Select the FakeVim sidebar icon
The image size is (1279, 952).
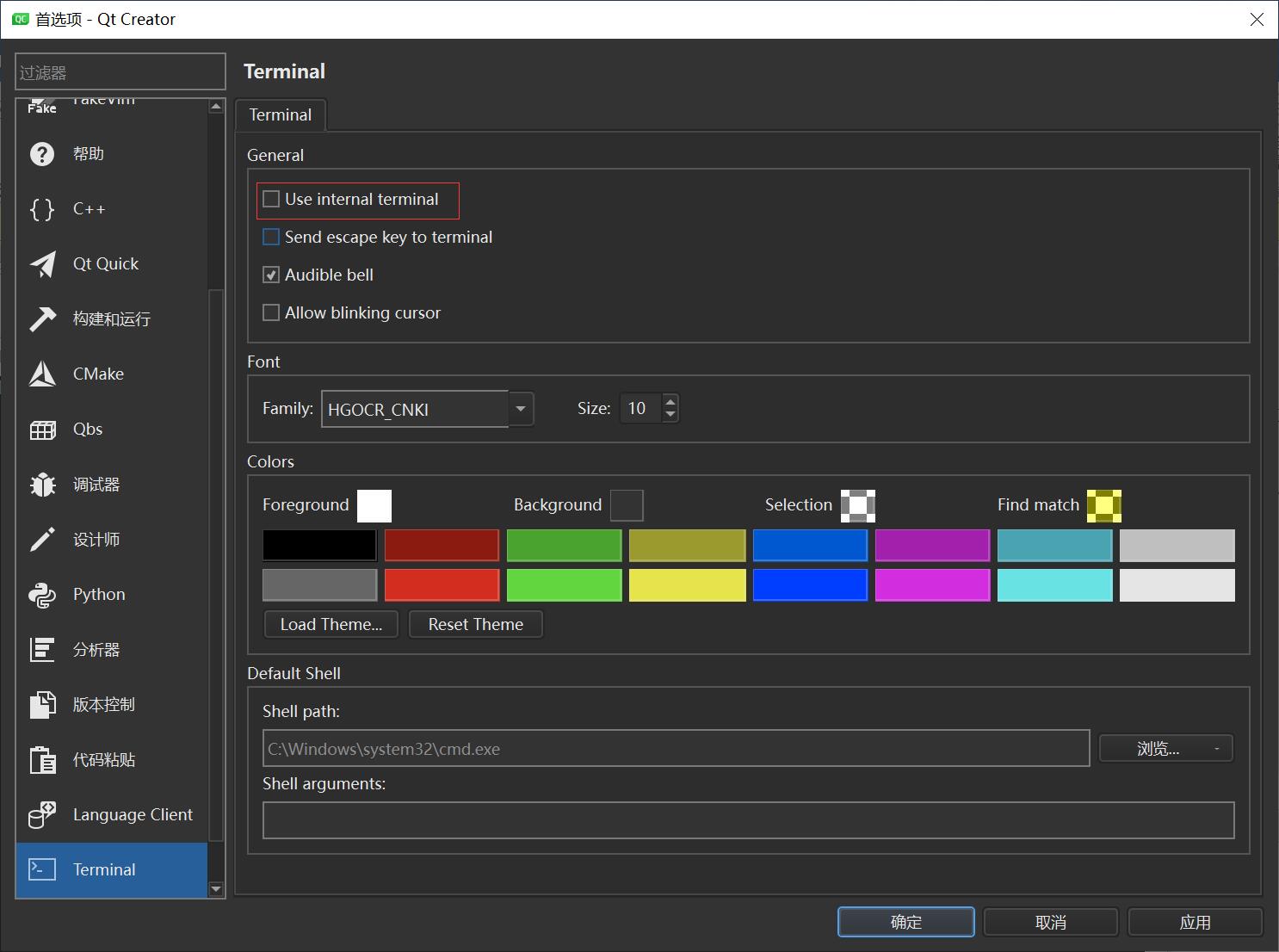pyautogui.click(x=42, y=106)
